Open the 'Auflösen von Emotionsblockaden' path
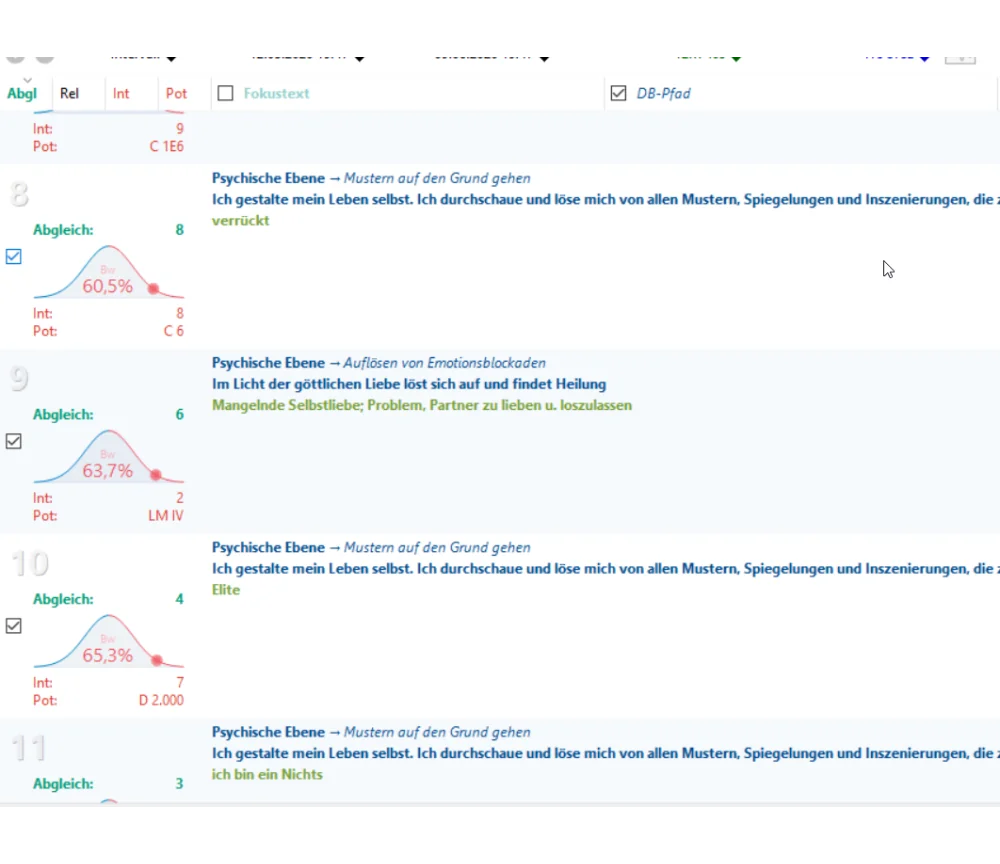This screenshot has width=1000, height=864. pyautogui.click(x=444, y=363)
